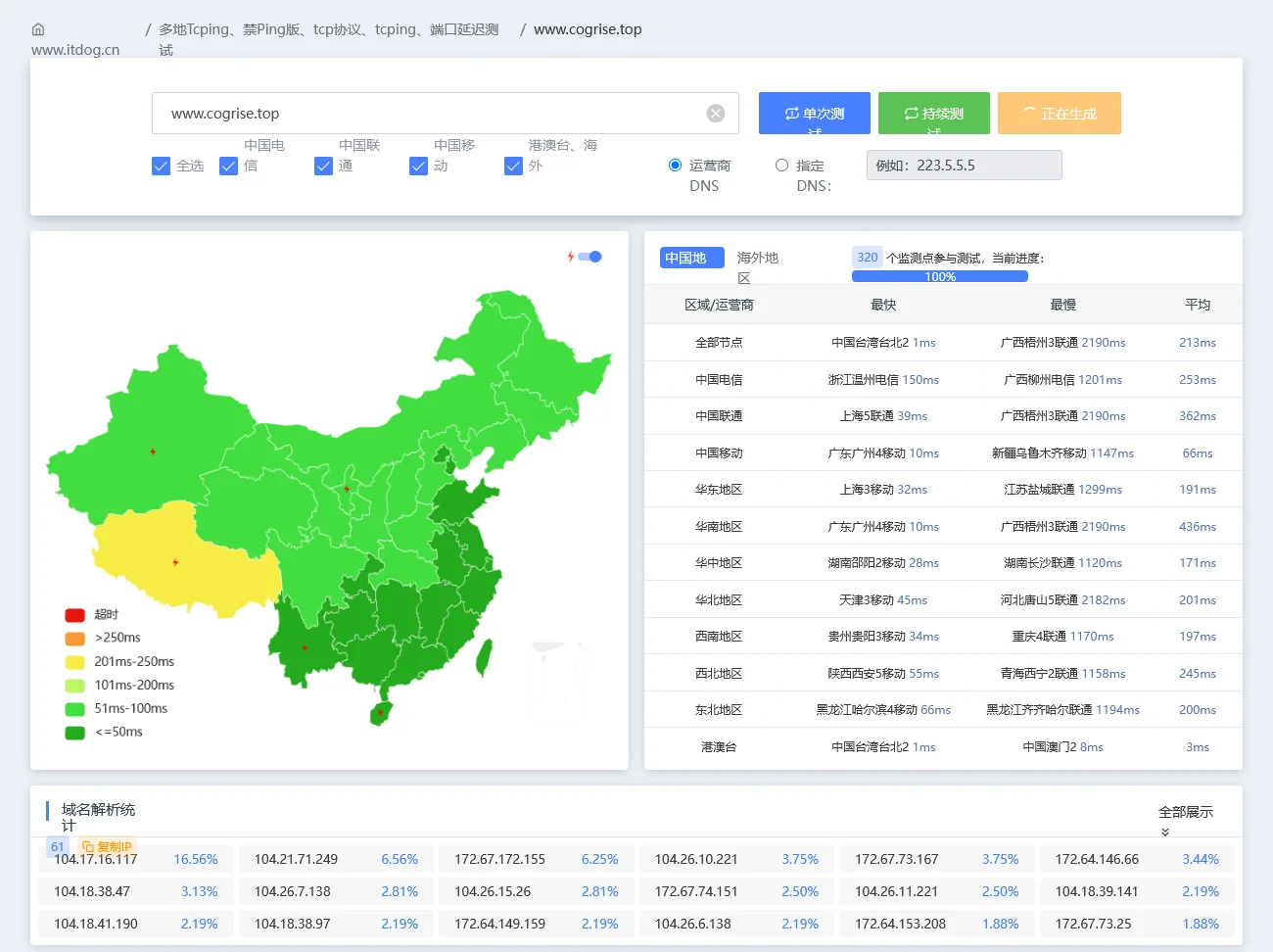The height and width of the screenshot is (952, 1273).
Task: Click the 单次测试 button
Action: 815,113
